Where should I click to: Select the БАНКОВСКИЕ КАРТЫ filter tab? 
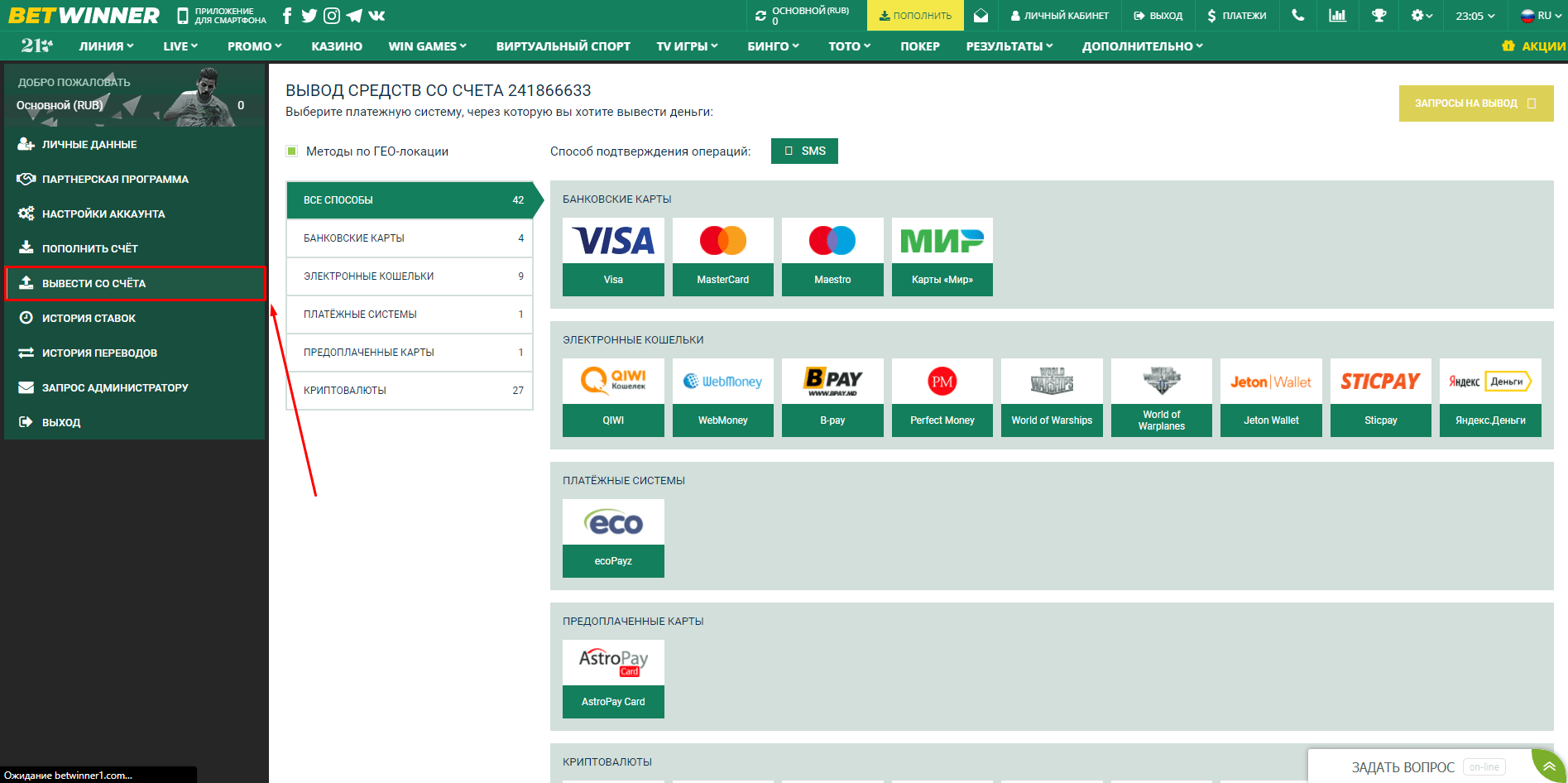410,238
